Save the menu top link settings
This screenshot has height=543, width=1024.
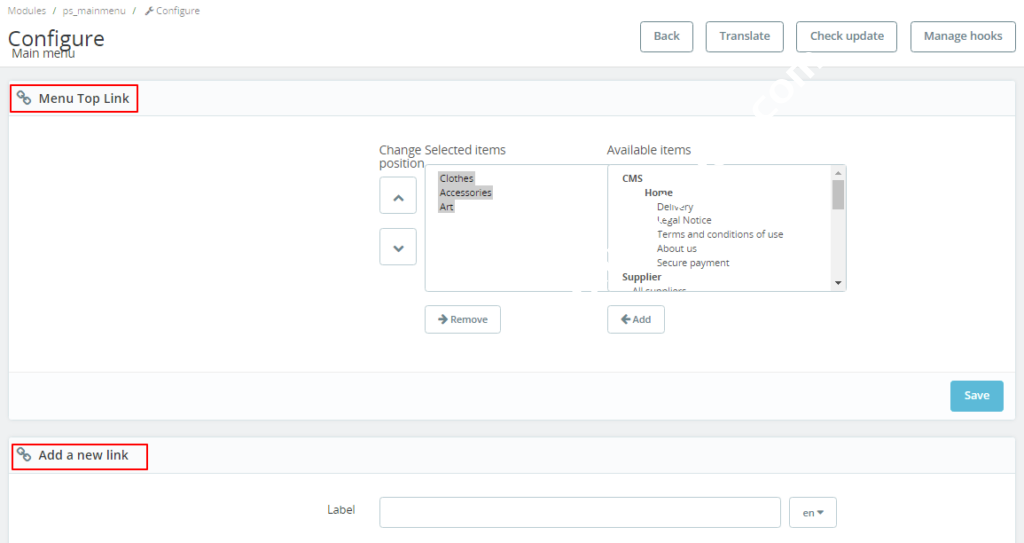click(x=976, y=395)
